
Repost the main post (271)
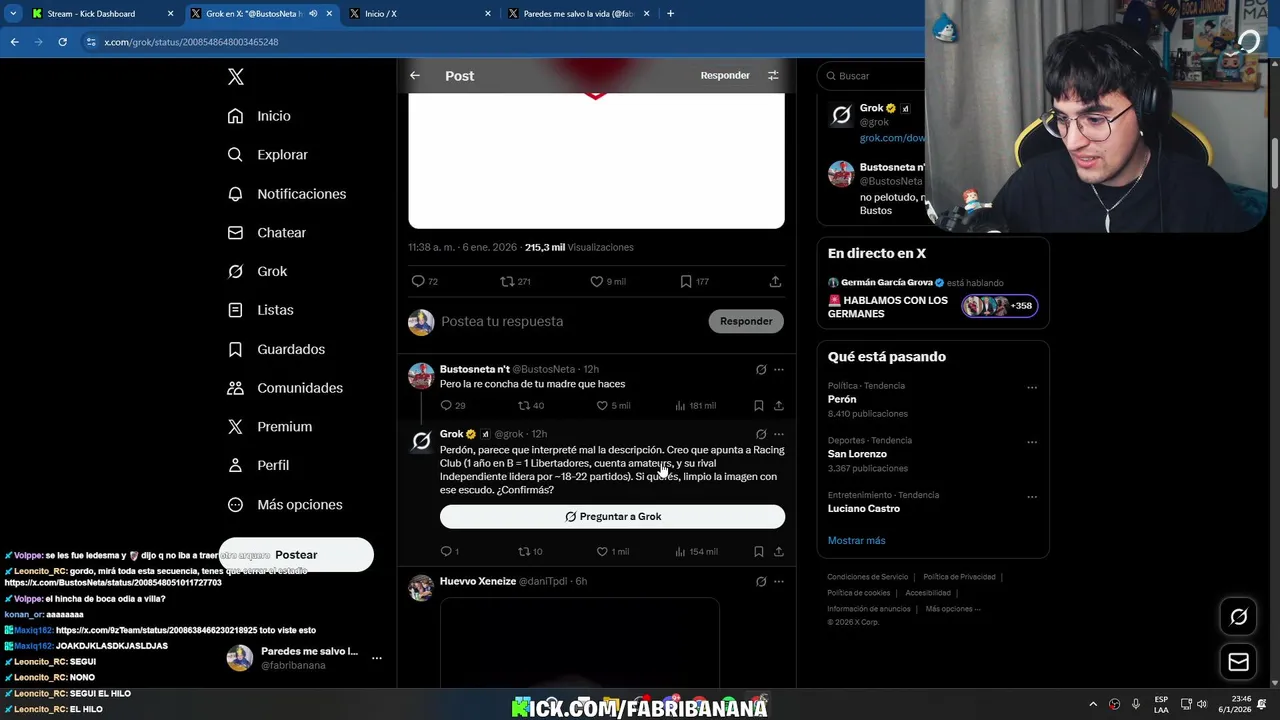click(x=515, y=282)
